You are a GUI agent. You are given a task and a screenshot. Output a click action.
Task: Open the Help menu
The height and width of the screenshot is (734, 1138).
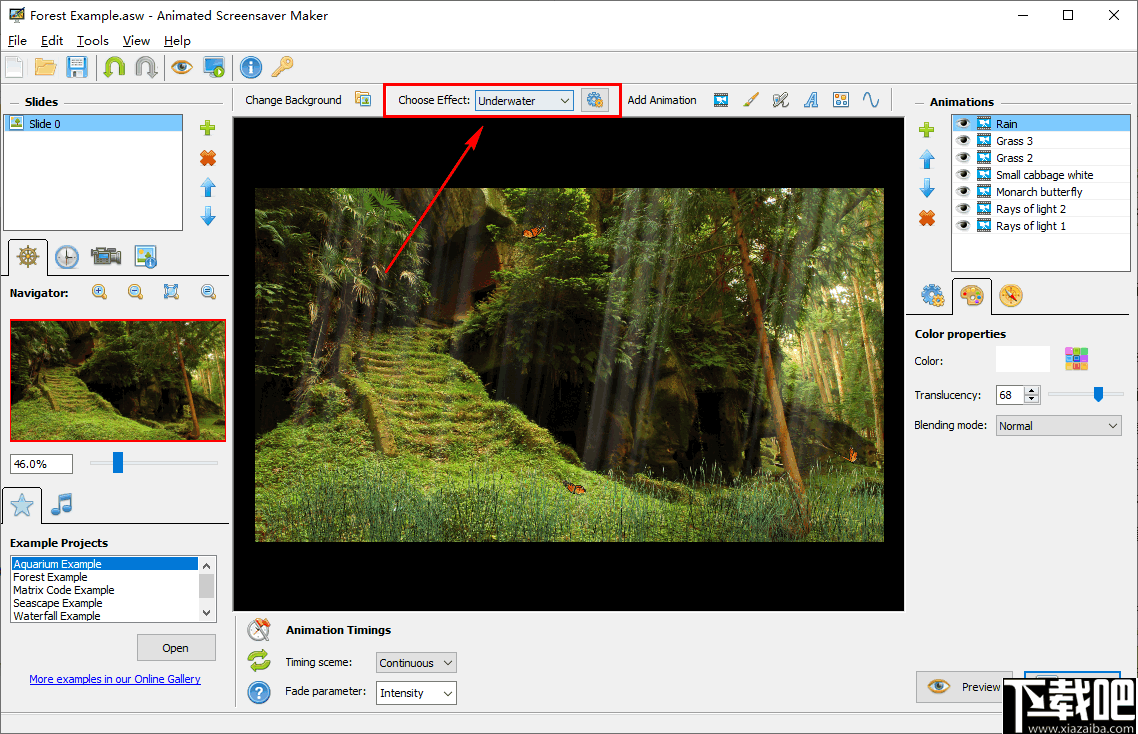pyautogui.click(x=177, y=41)
